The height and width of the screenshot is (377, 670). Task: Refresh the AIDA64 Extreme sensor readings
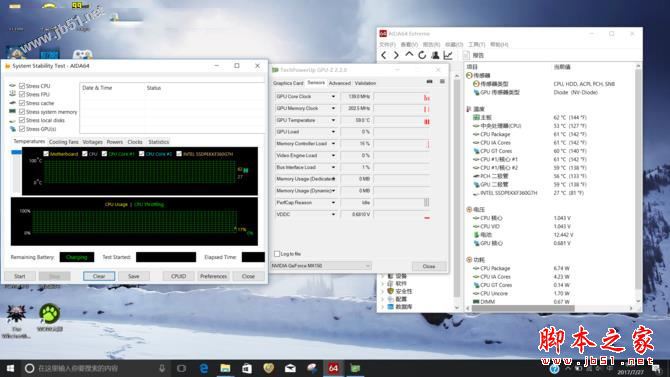[422, 55]
